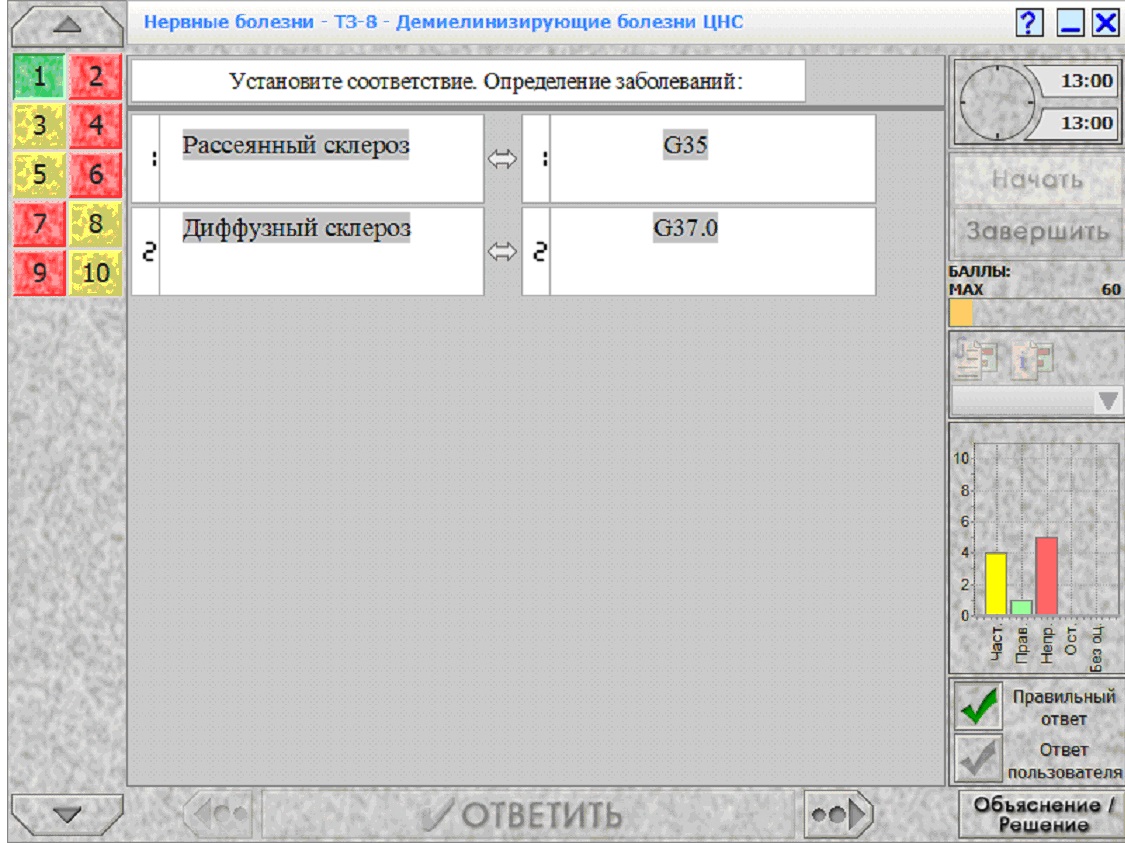This screenshot has width=1125, height=843.
Task: Close the test window
Action: 1106,23
